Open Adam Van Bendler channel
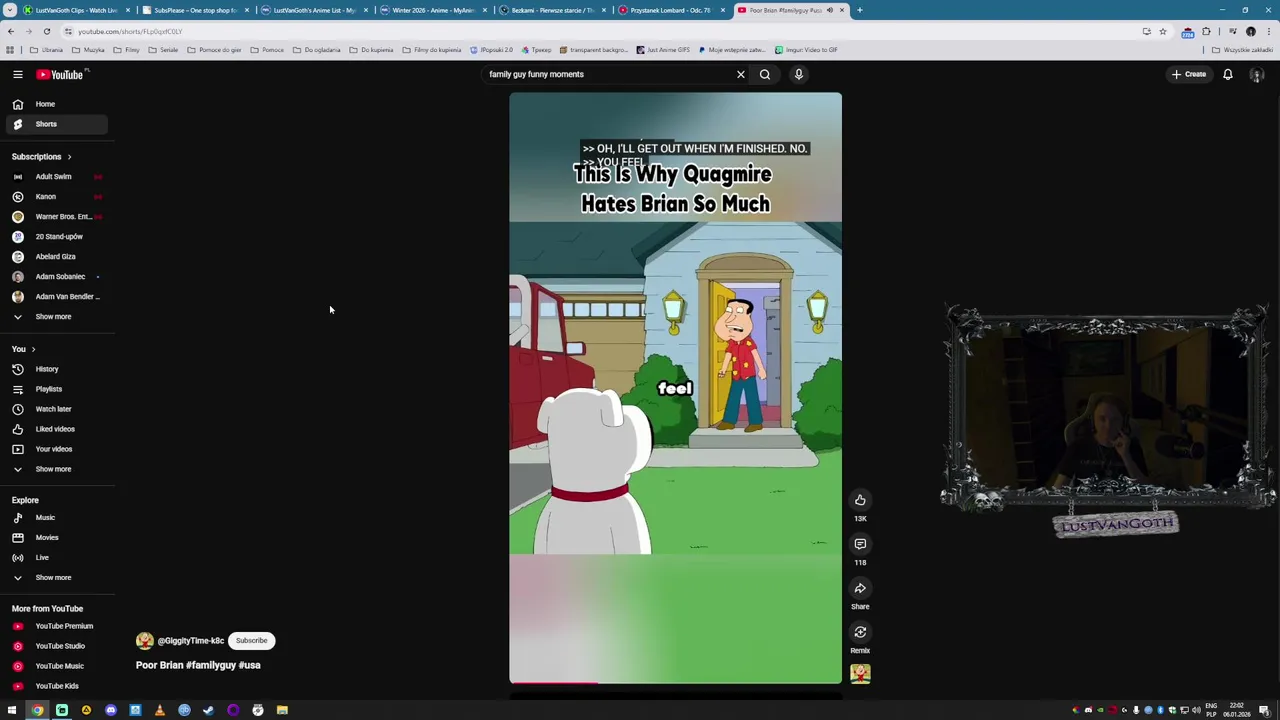 (x=55, y=297)
